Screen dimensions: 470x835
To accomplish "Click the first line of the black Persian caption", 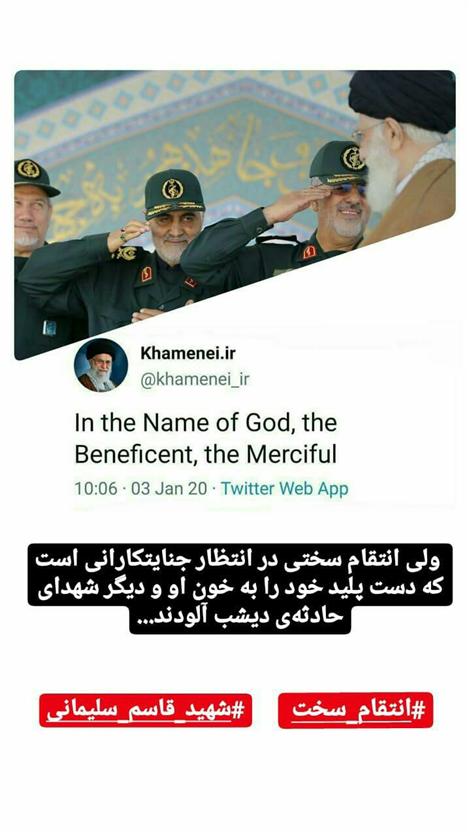I will 240,560.
